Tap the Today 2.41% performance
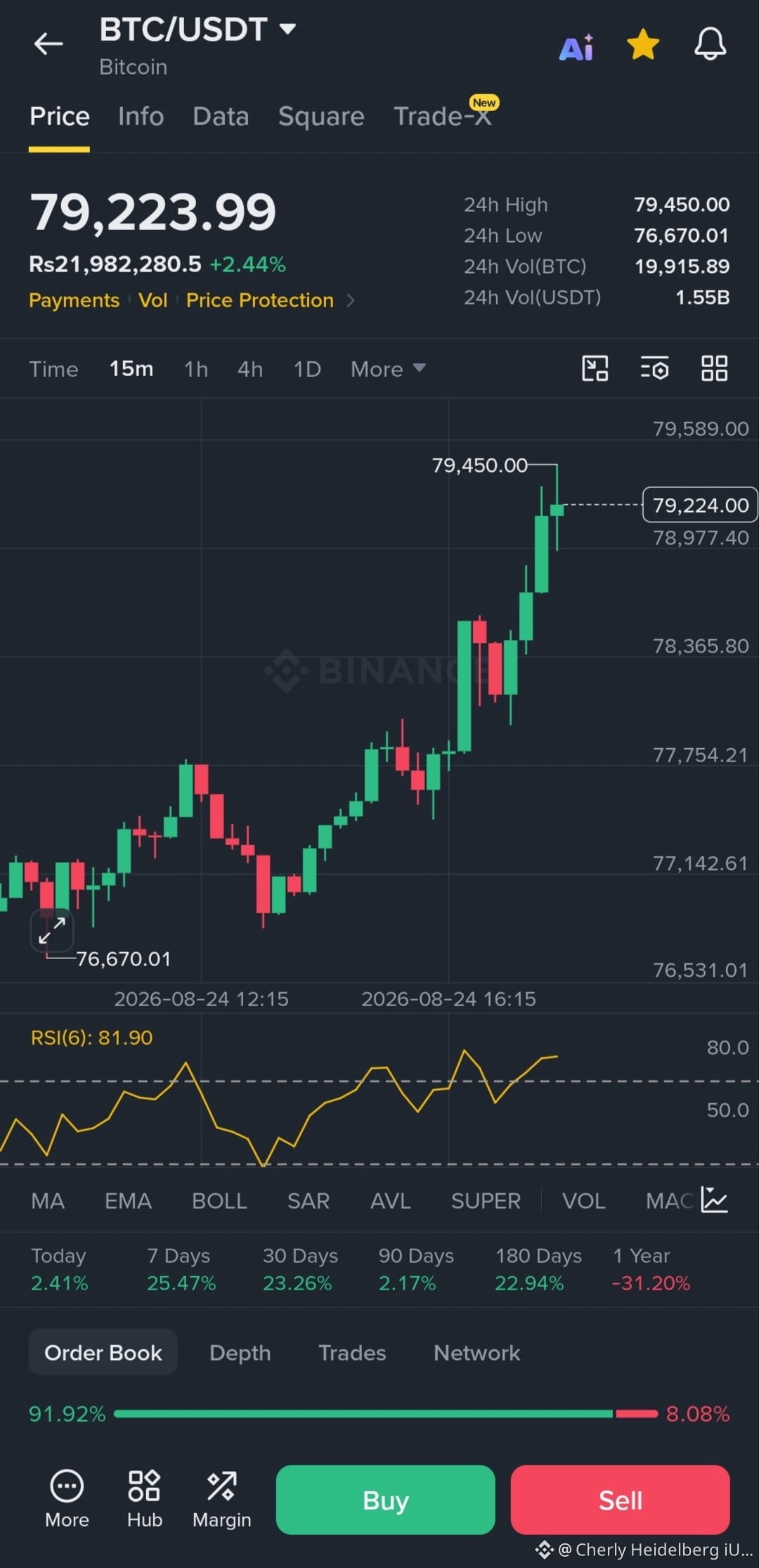The height and width of the screenshot is (1568, 759). (60, 1269)
